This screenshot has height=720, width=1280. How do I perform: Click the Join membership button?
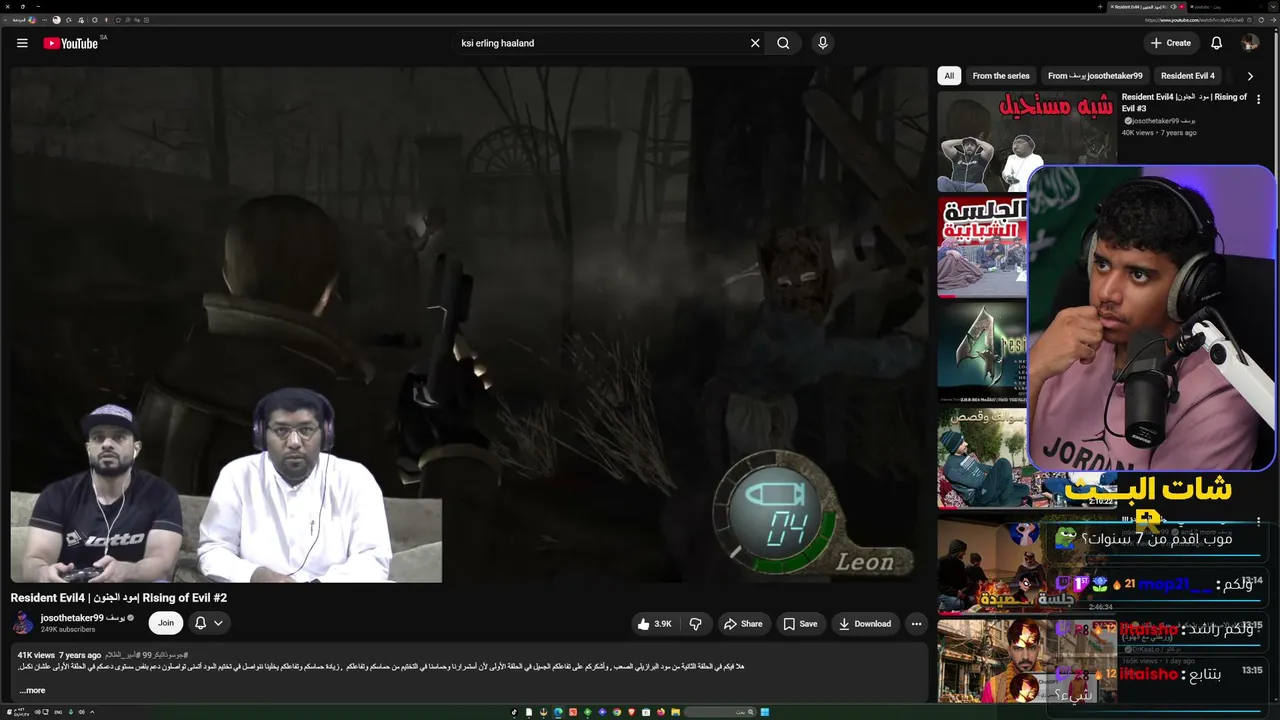click(166, 623)
